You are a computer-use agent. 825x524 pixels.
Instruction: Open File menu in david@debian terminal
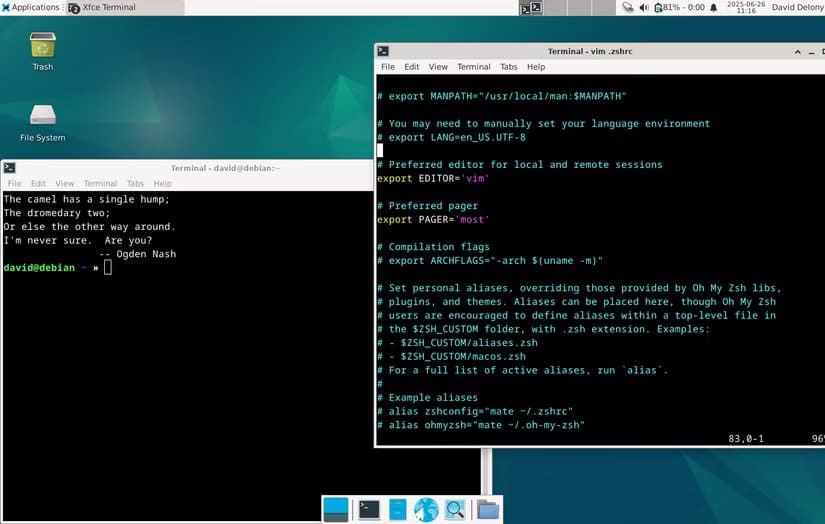tap(14, 184)
